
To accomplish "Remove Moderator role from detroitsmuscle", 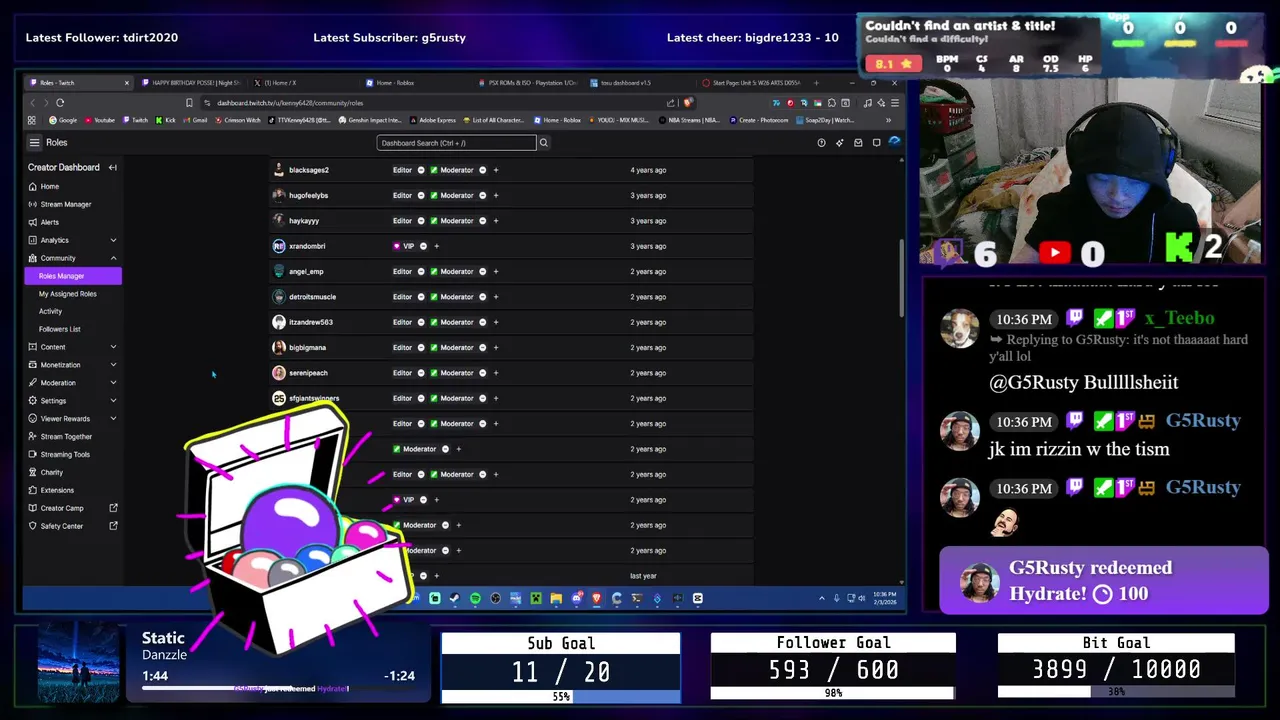I will coord(482,297).
